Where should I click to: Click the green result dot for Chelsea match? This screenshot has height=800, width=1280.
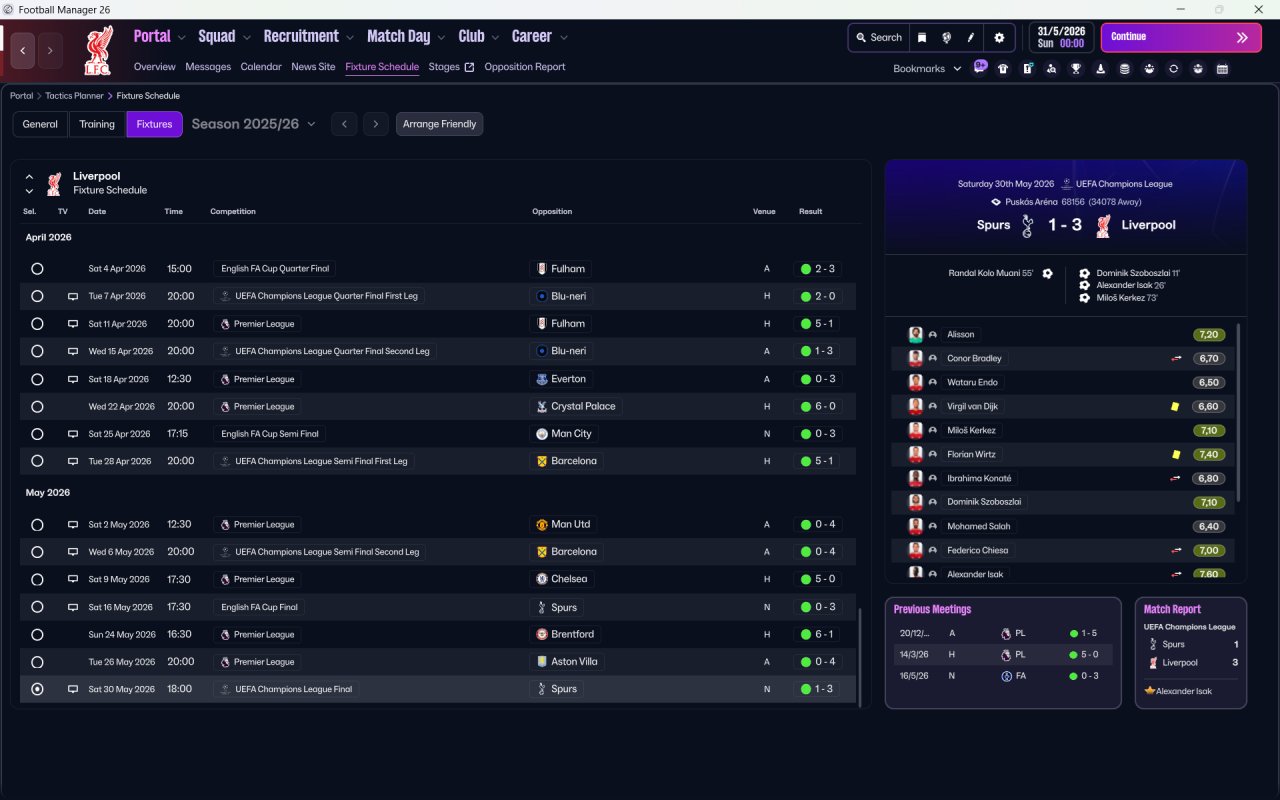tap(805, 579)
